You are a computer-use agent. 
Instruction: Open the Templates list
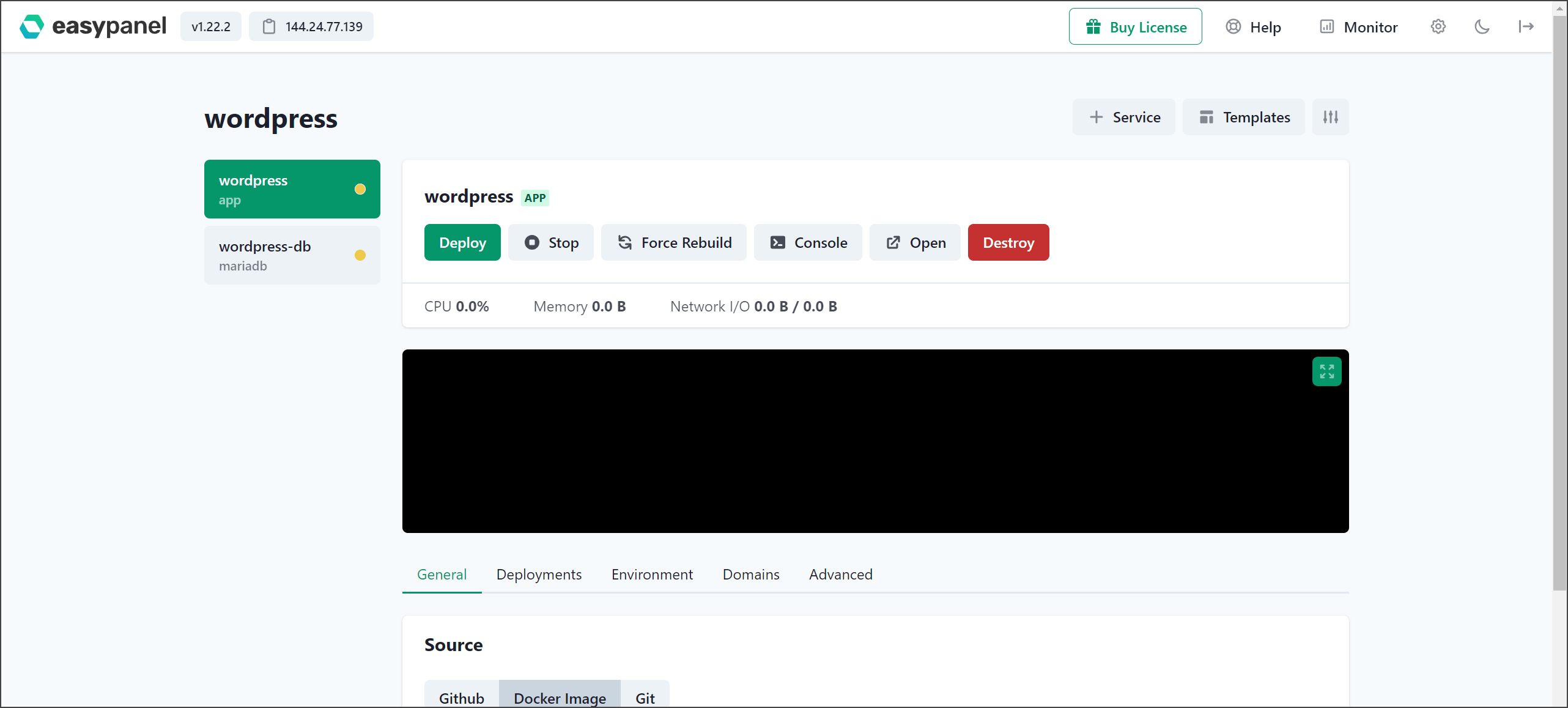(1244, 117)
